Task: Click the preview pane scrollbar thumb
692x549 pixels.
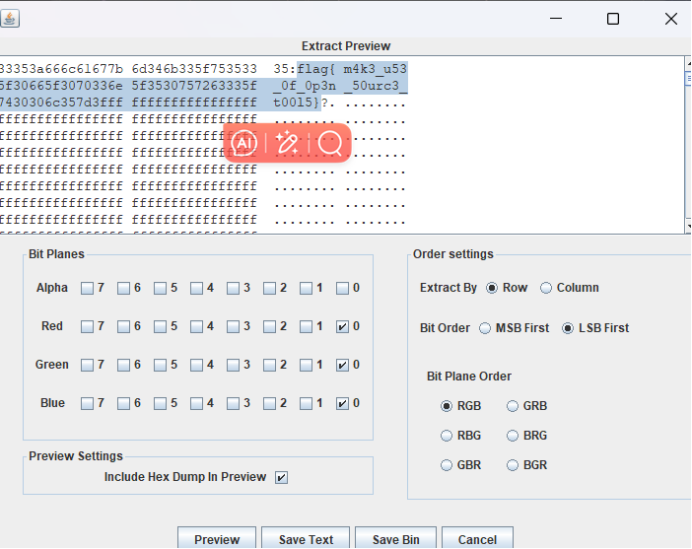Action: 688,79
